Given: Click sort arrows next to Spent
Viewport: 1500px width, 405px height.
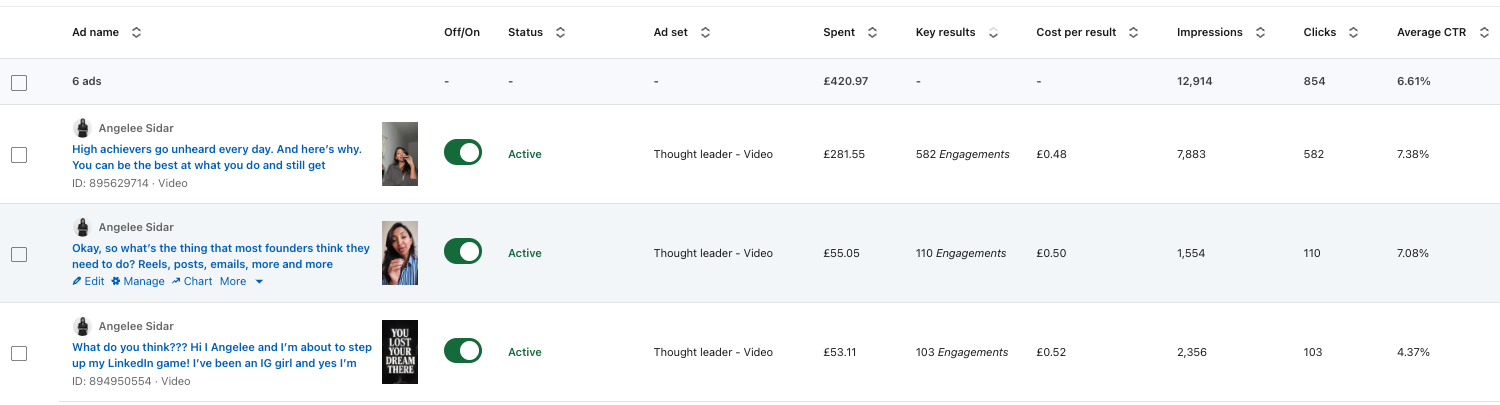Looking at the screenshot, I should coord(872,32).
